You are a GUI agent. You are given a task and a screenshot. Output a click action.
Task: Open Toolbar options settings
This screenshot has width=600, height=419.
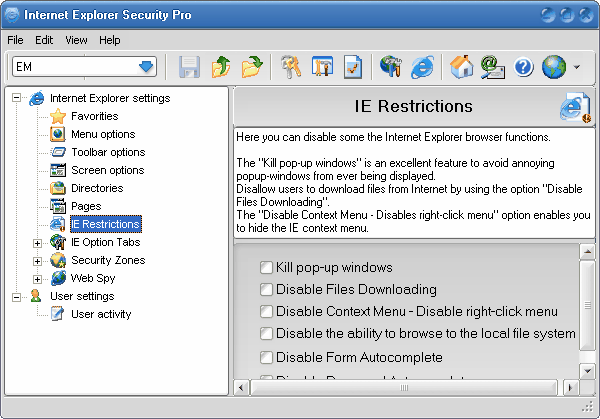point(108,152)
